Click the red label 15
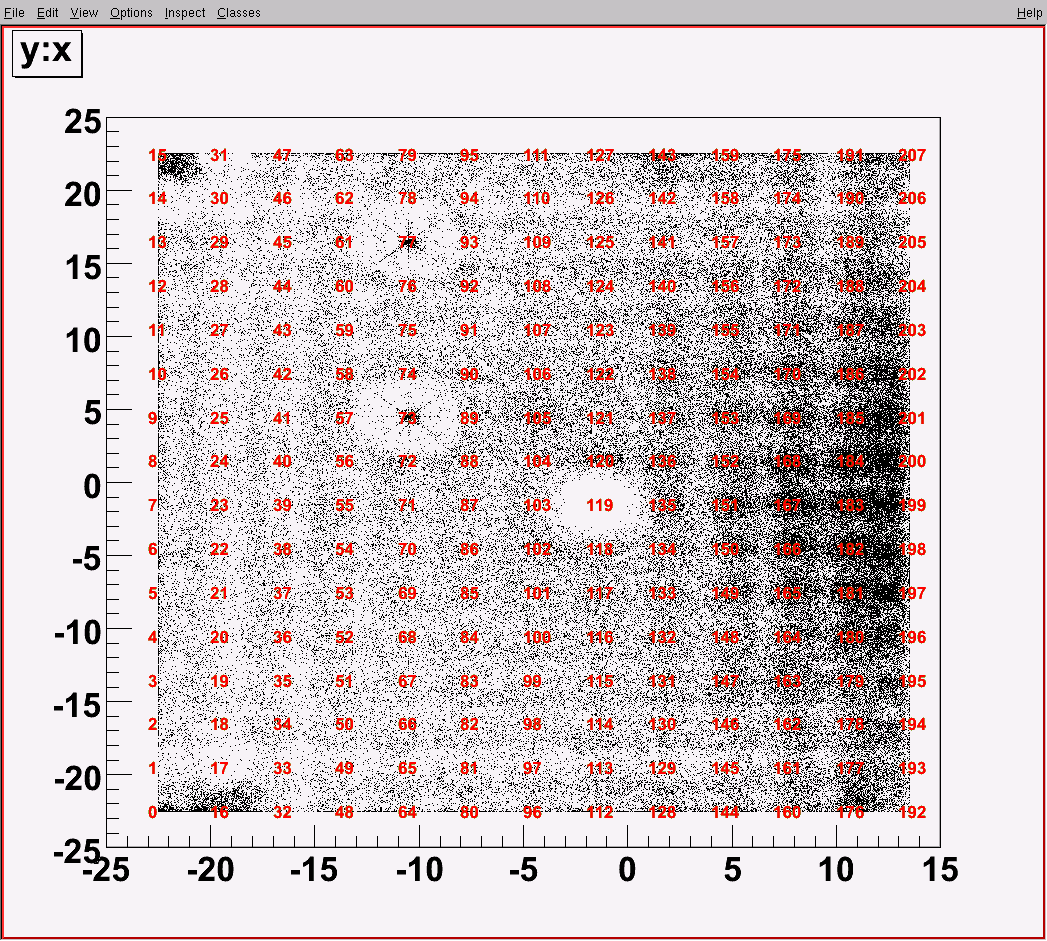This screenshot has width=1047, height=941. pos(158,156)
